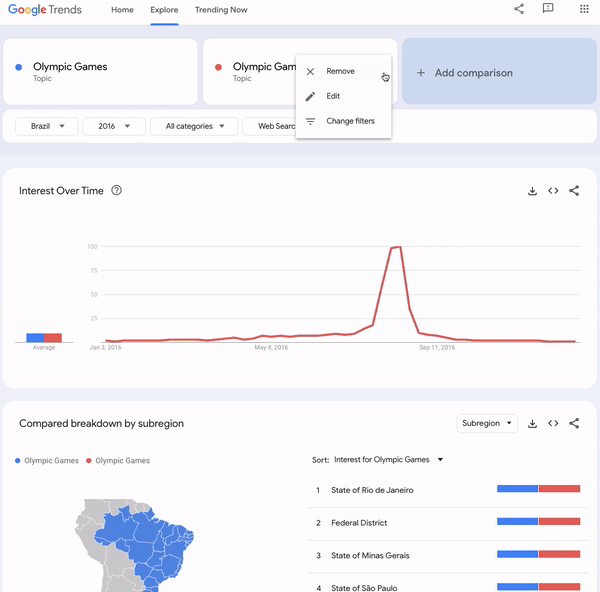
Task: Open the All categories dropdown
Action: coord(194,126)
